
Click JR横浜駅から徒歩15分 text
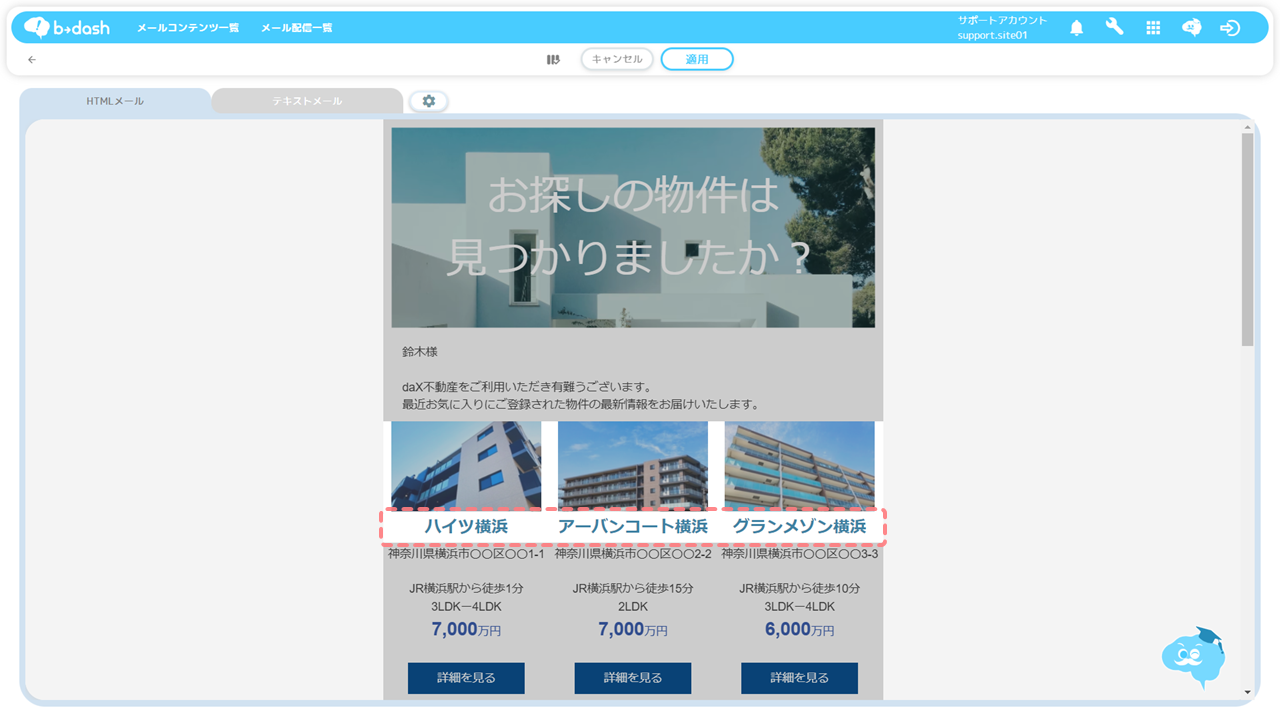(x=633, y=588)
